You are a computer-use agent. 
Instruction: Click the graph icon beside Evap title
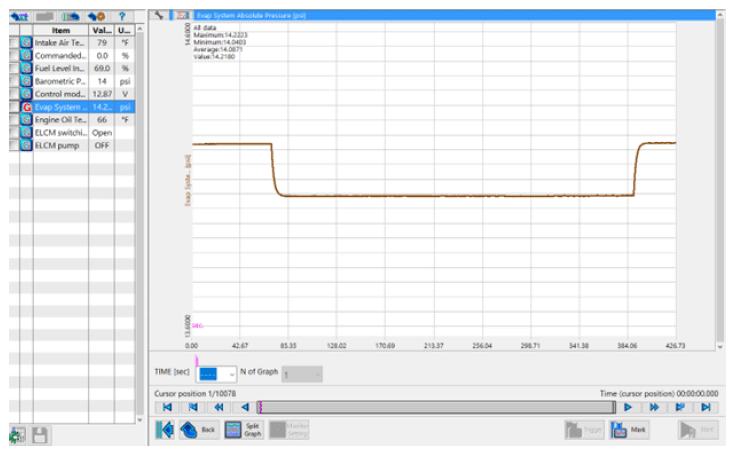click(181, 16)
